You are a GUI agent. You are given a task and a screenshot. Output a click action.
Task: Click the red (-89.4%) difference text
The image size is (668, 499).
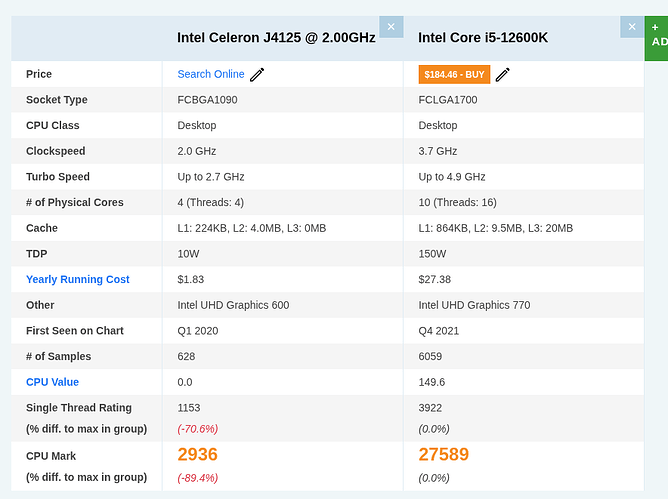[x=198, y=478]
